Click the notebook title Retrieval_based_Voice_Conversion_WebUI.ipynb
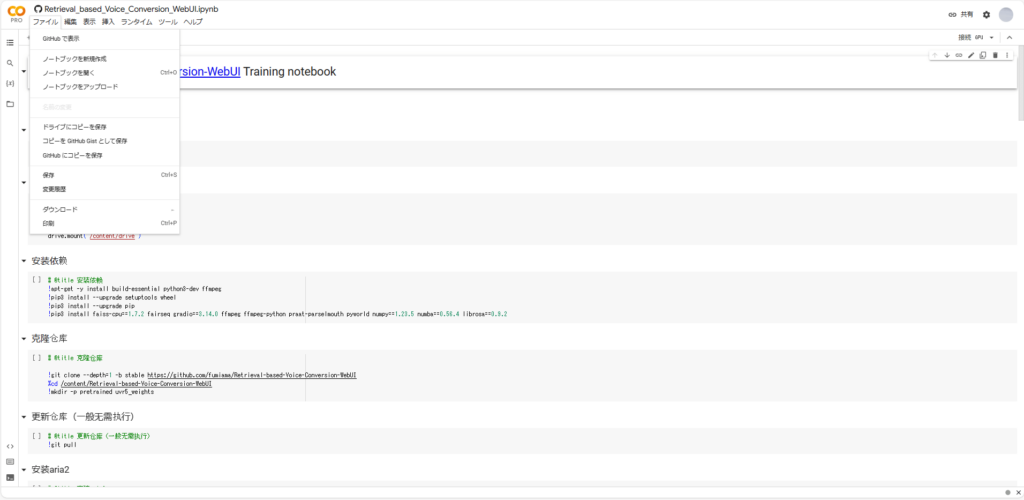Image resolution: width=1024 pixels, height=500 pixels. click(131, 10)
